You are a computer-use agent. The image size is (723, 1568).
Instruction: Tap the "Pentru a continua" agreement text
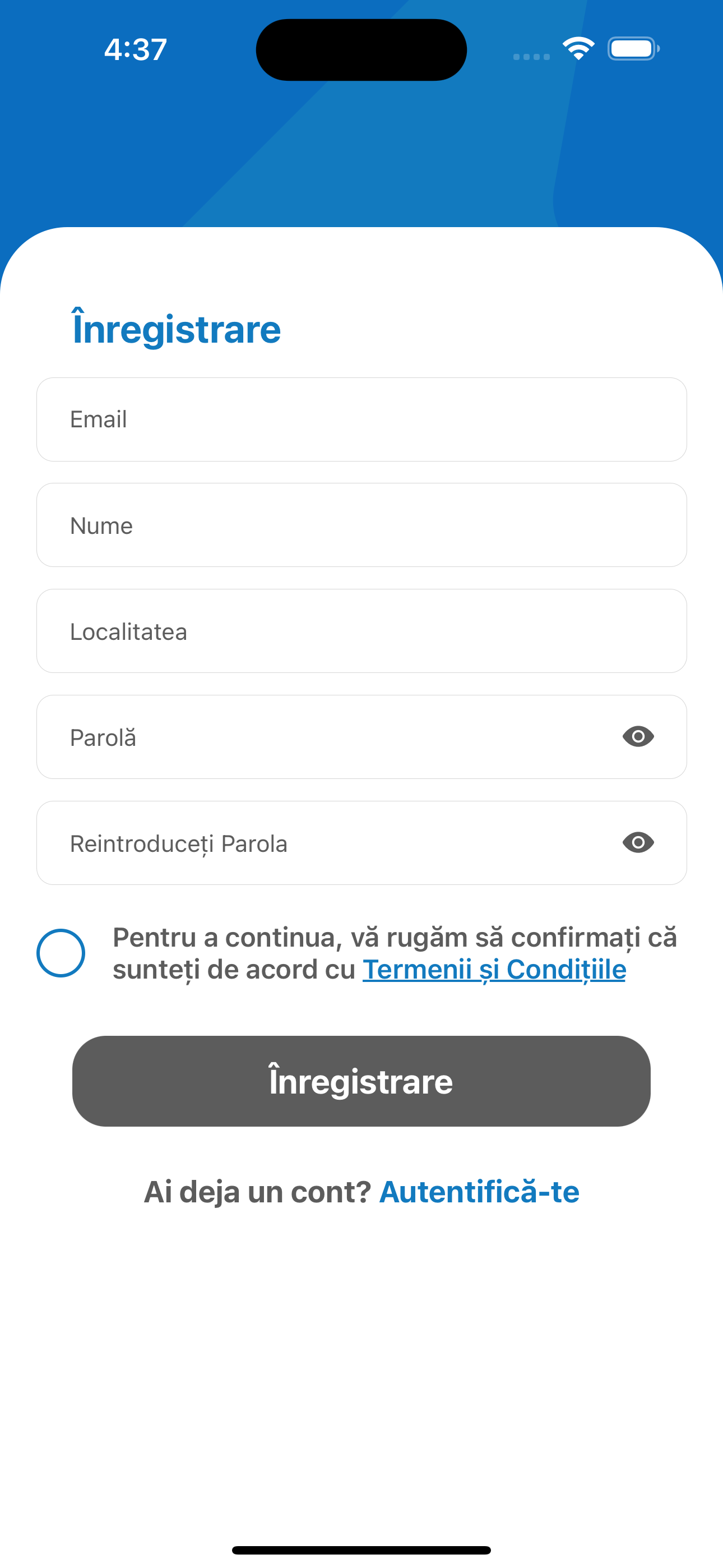click(x=395, y=938)
